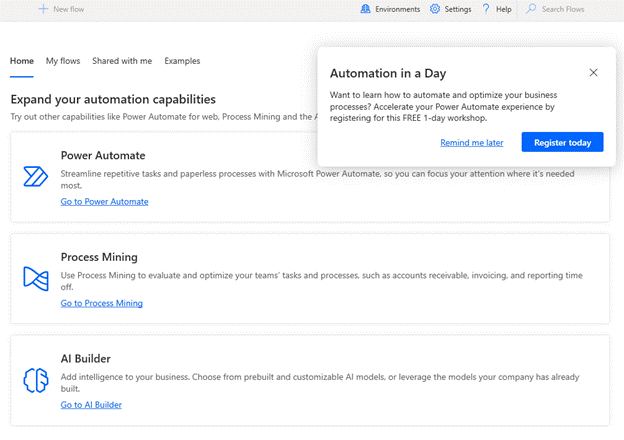The image size is (624, 440).
Task: Click the 'Try out other capabilities' subtitle
Action: pos(164,117)
